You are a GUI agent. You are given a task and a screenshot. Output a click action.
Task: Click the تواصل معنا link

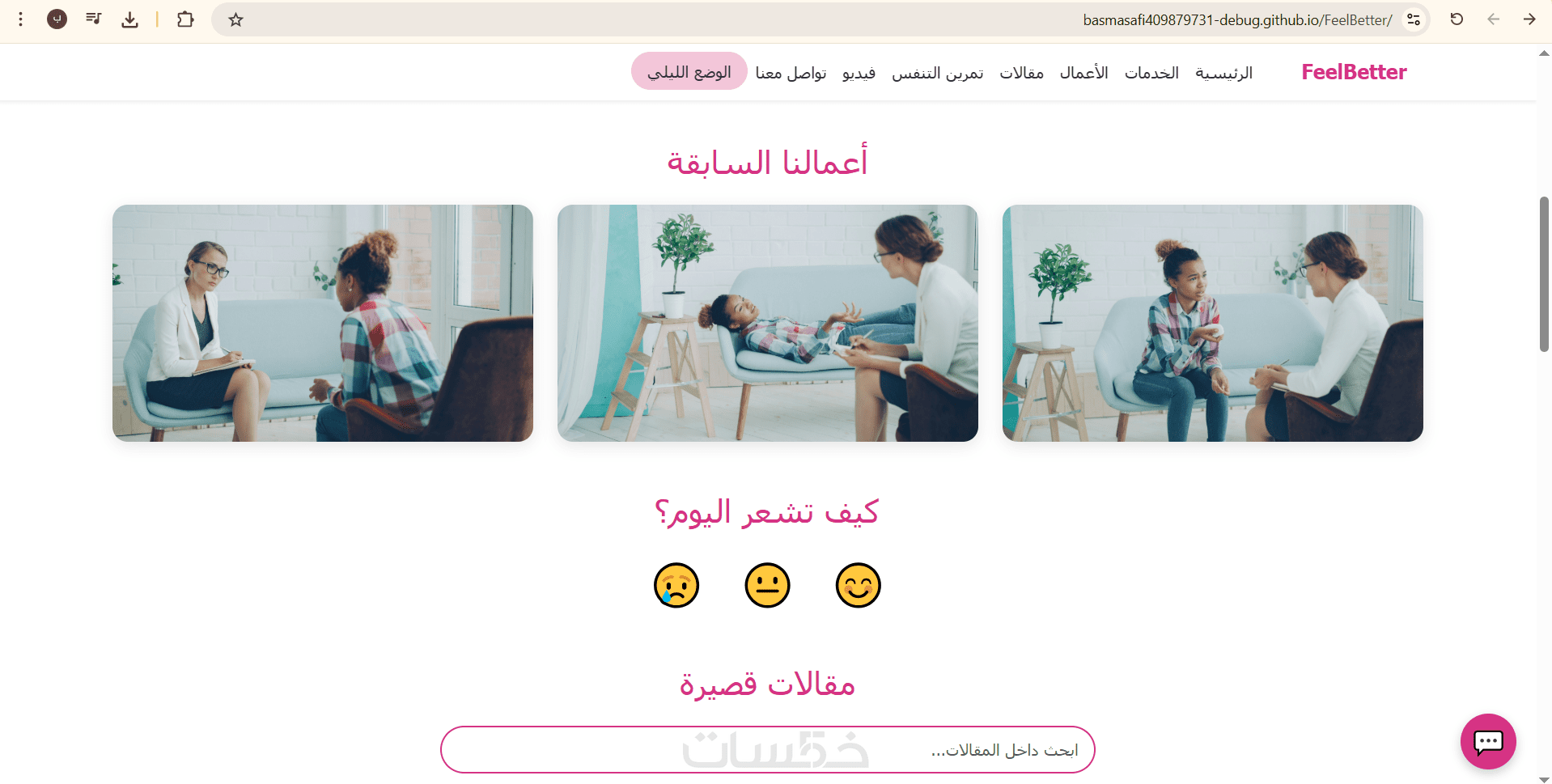click(x=791, y=73)
